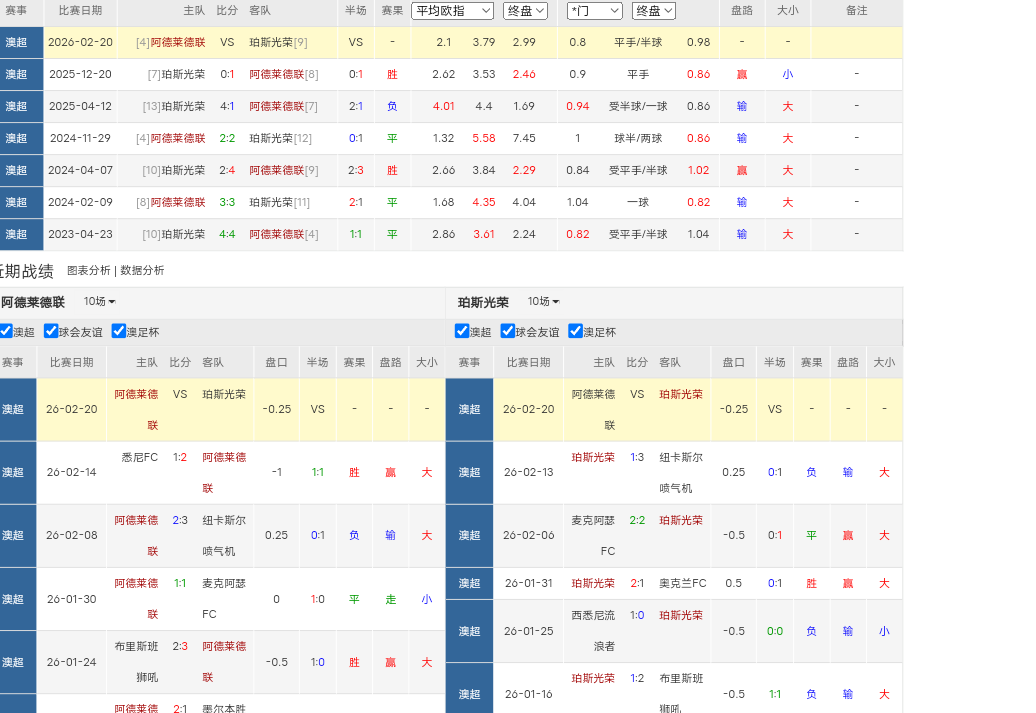This screenshot has height=713, width=1036.
Task: Expand the 终盘 dropdown beside *门
Action: [x=654, y=11]
